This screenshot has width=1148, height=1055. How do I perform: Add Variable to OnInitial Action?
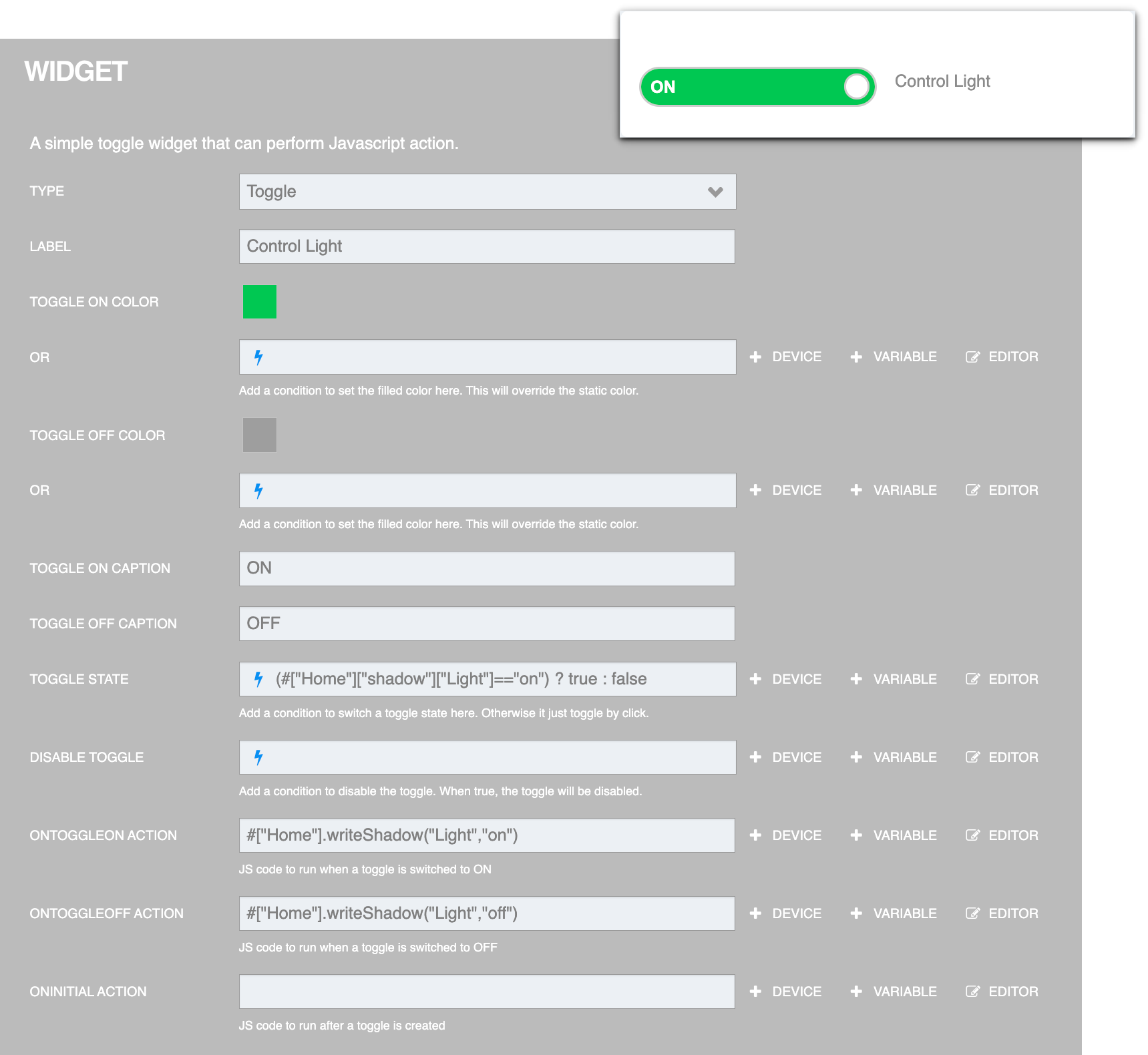[894, 992]
